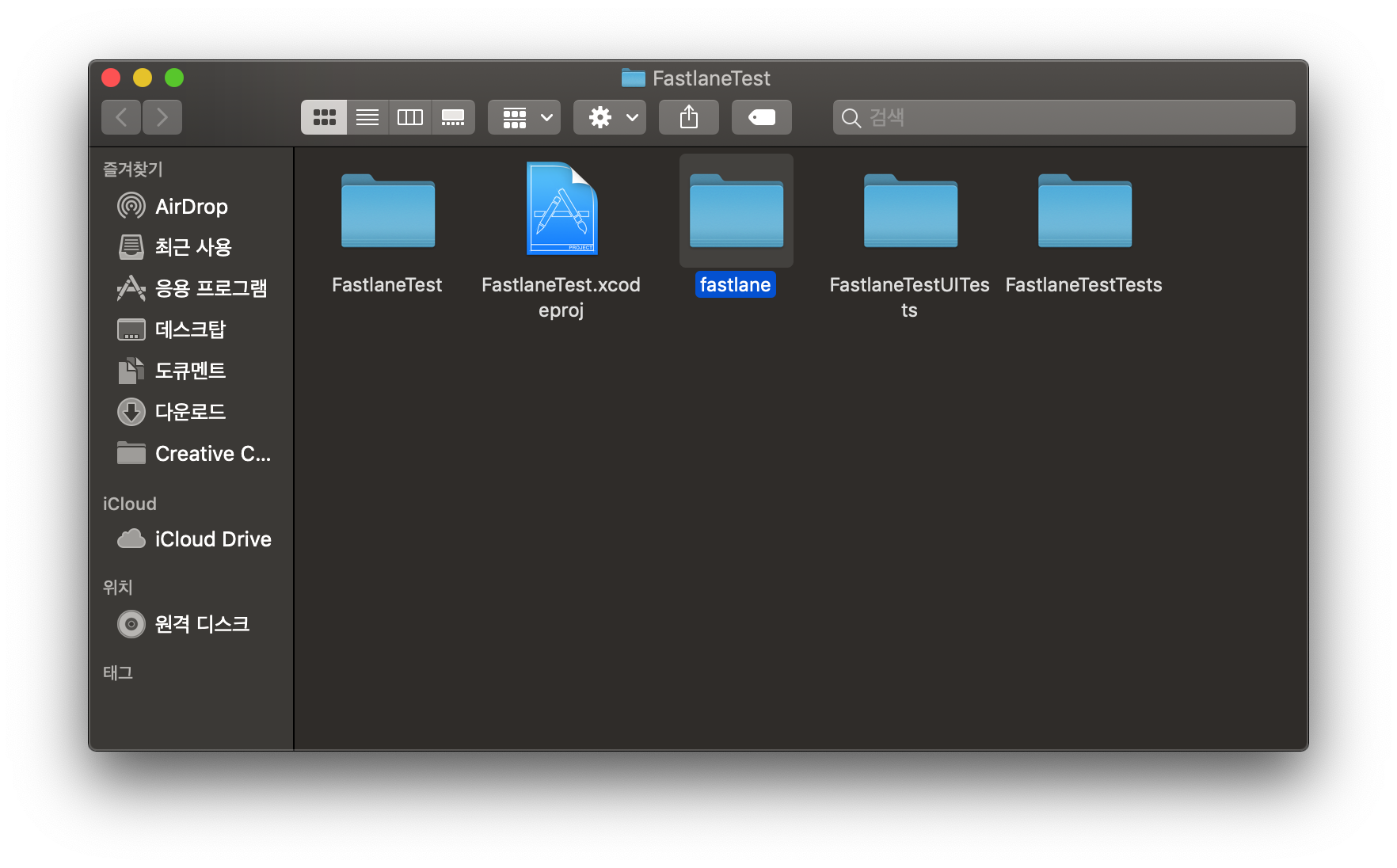Open iCloud Drive in the sidebar
1397x868 pixels.
(190, 539)
